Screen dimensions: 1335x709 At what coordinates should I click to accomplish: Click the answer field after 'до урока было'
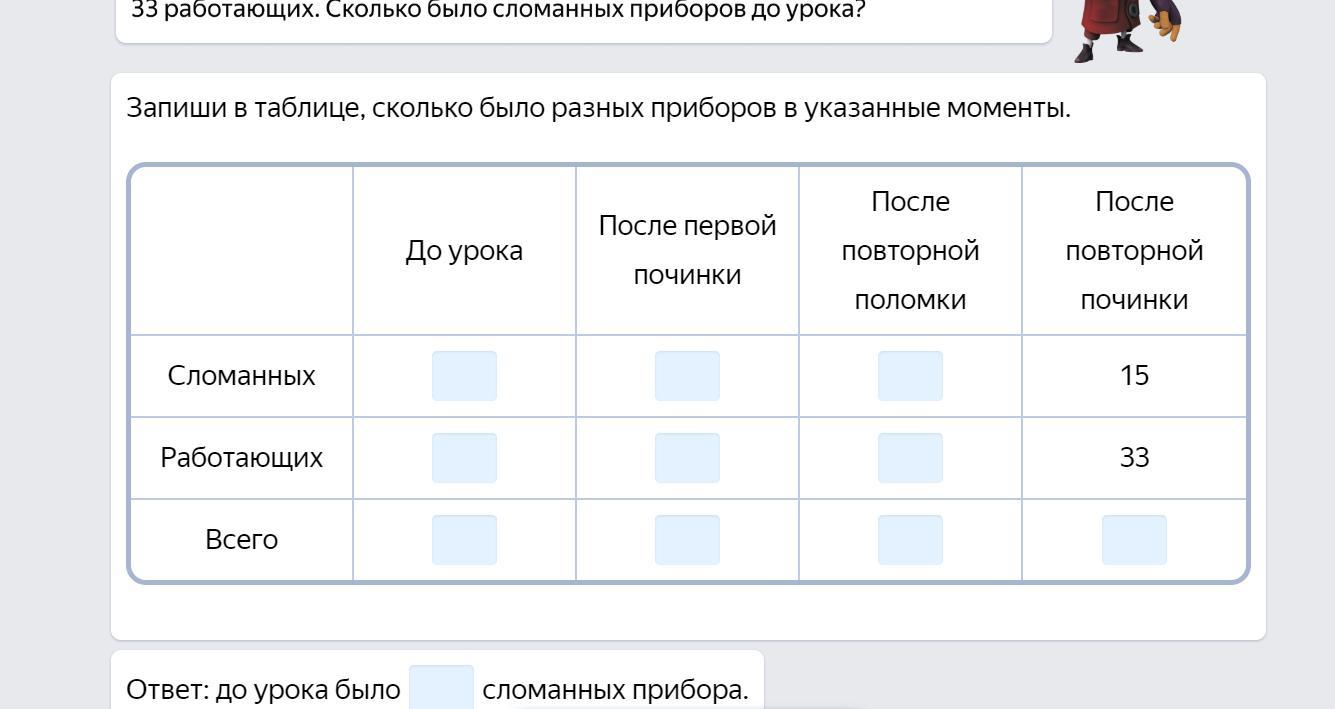point(441,689)
